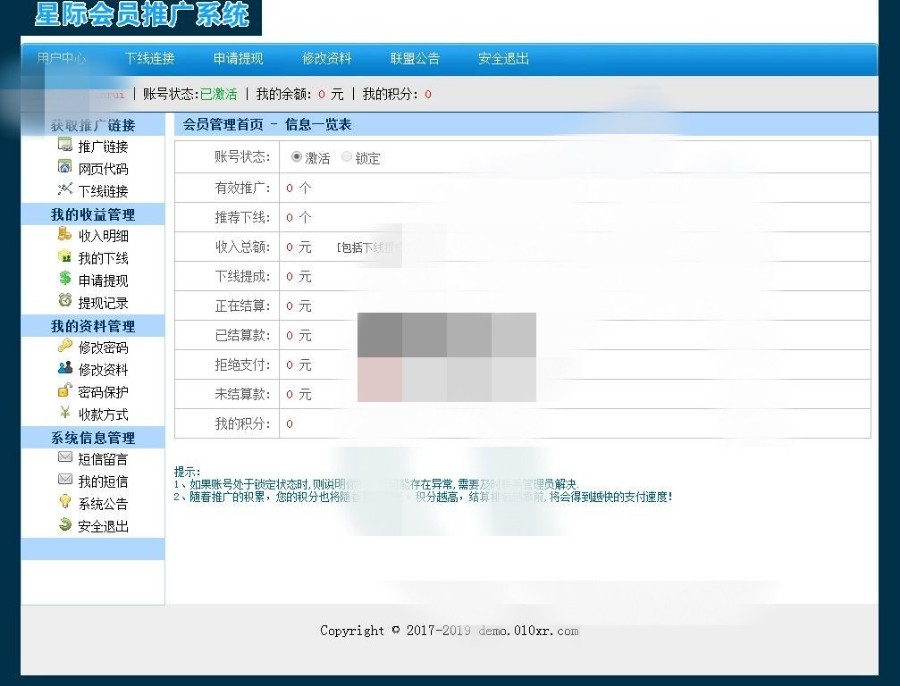This screenshot has height=686, width=900.
Task: Click the 我的资料管理 section header
Action: (x=93, y=326)
